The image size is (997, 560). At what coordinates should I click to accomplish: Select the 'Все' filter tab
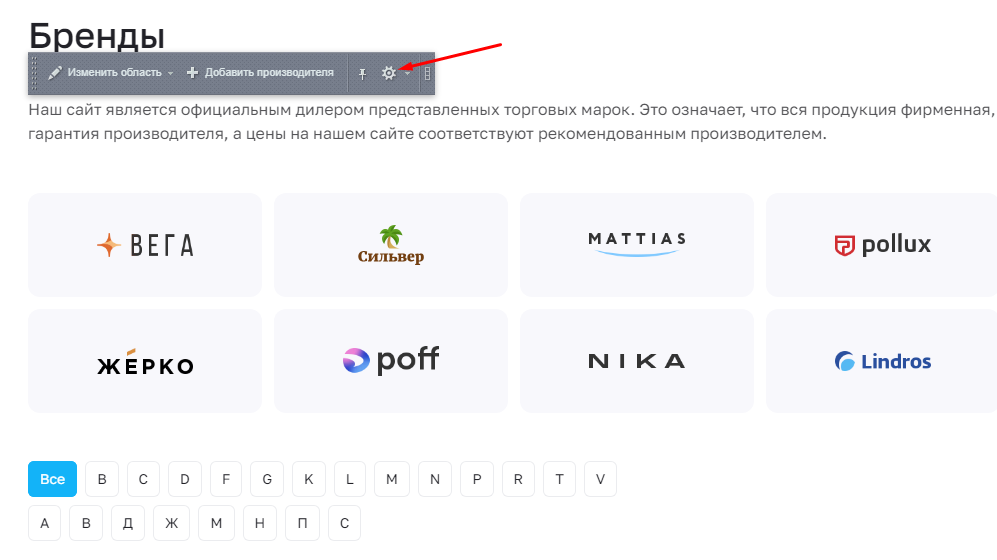pyautogui.click(x=52, y=479)
